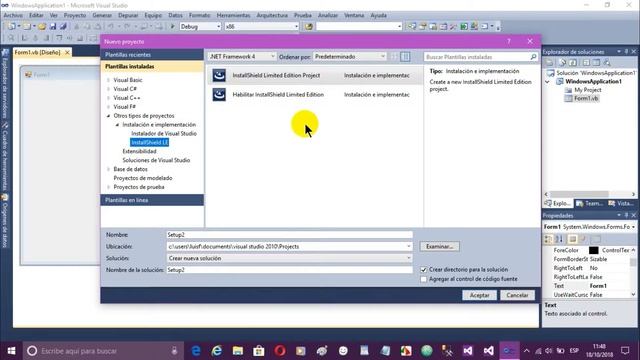This screenshot has width=640, height=360.
Task: Click the search magnifier in Buscar Plantillas box
Action: pos(533,57)
